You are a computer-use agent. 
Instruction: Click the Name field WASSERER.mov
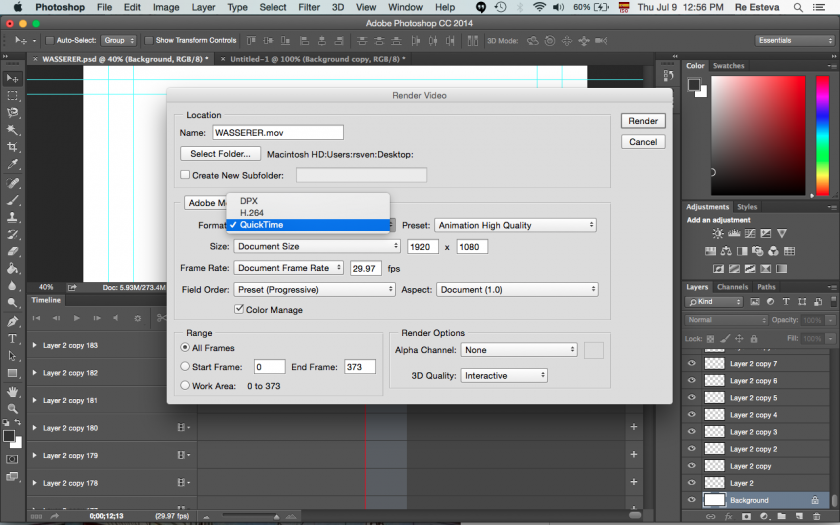pos(278,132)
